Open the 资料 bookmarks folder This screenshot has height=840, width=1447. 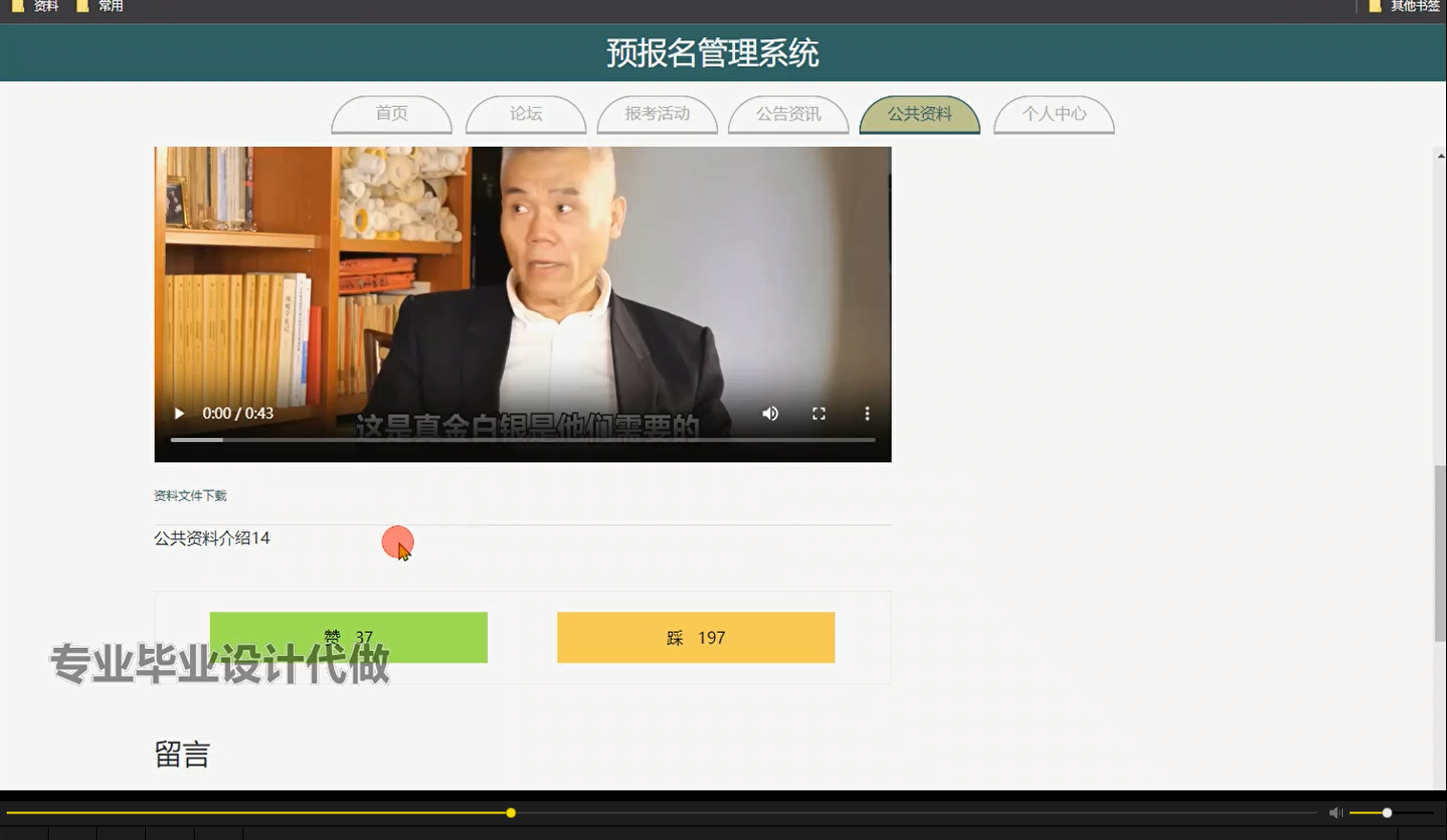click(x=36, y=6)
